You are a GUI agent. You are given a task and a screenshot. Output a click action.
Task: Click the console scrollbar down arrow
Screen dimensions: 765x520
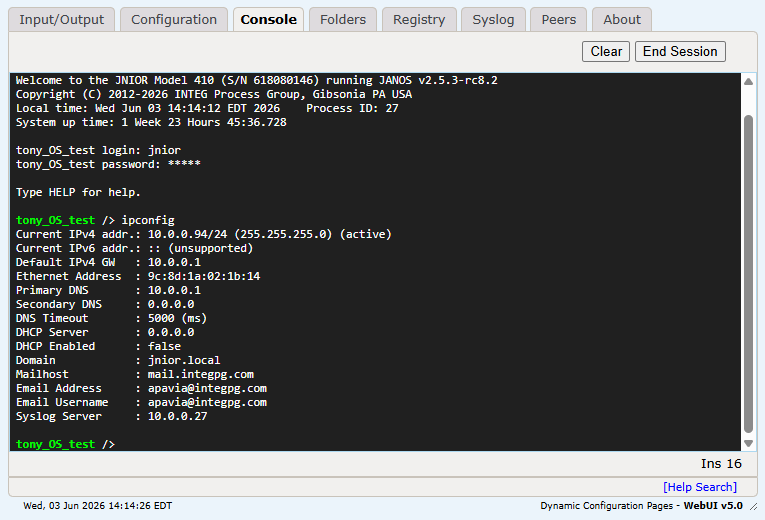point(748,443)
